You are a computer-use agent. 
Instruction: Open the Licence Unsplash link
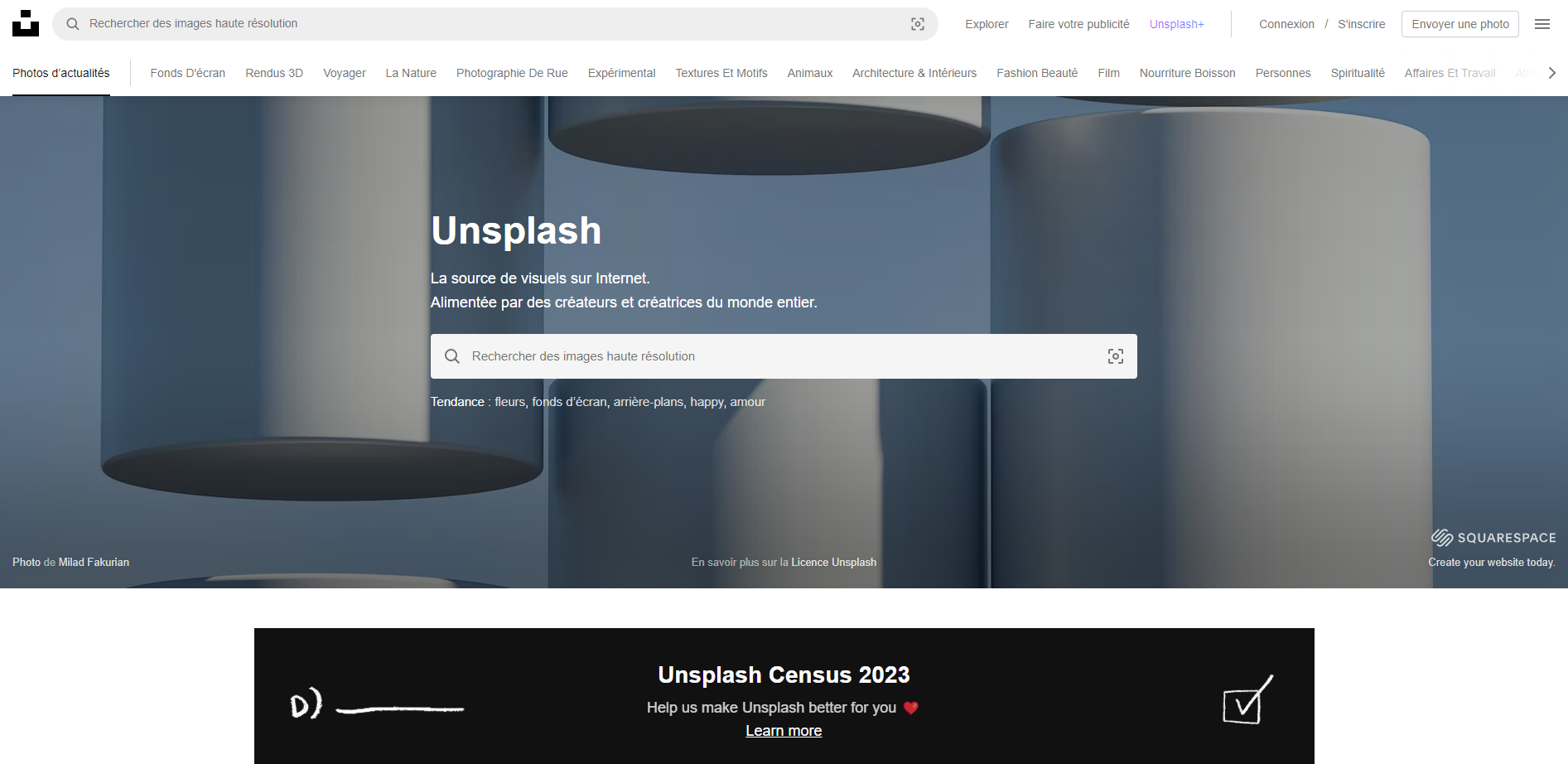(x=833, y=562)
